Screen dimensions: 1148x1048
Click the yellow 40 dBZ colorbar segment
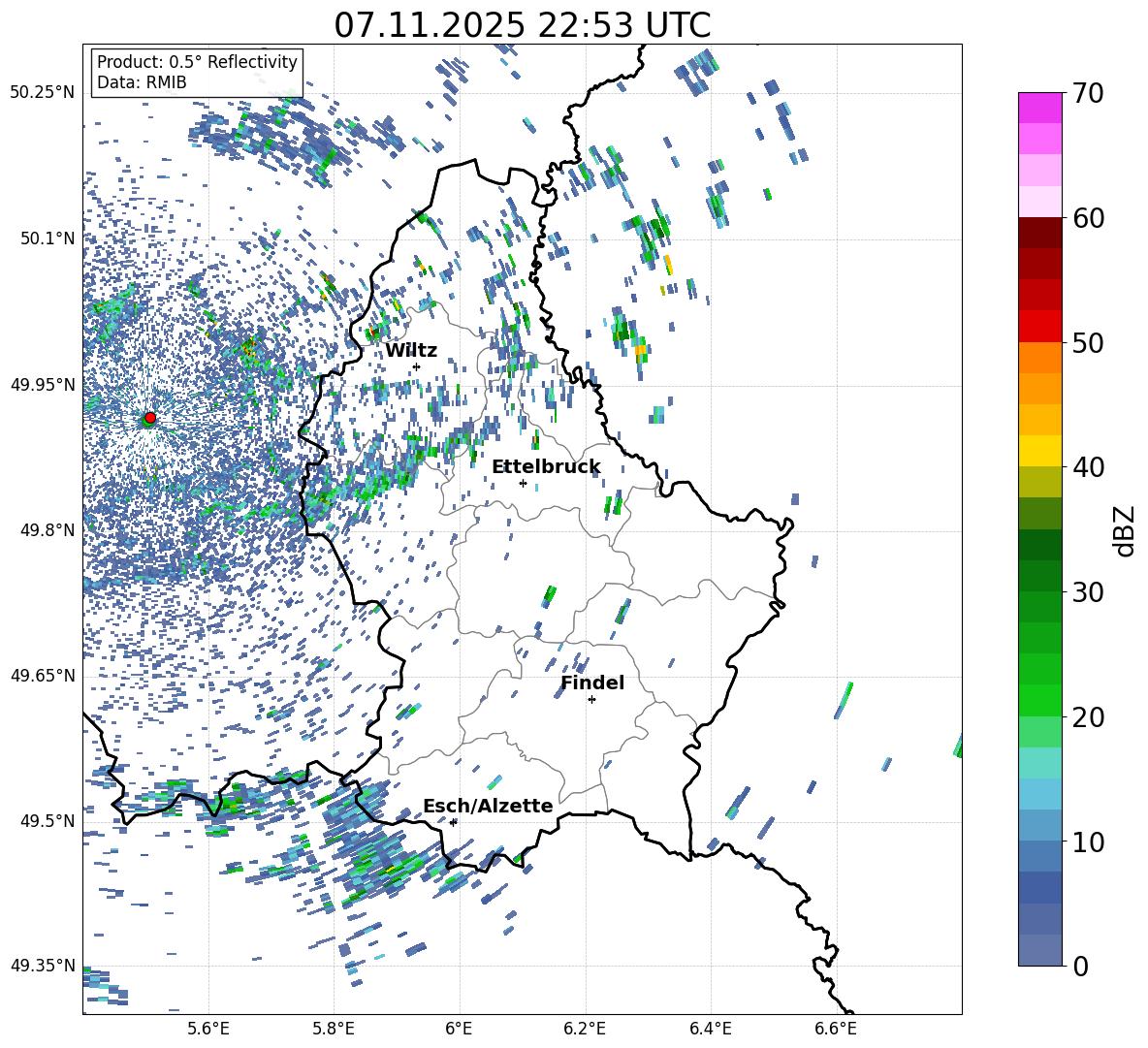pos(1039,451)
